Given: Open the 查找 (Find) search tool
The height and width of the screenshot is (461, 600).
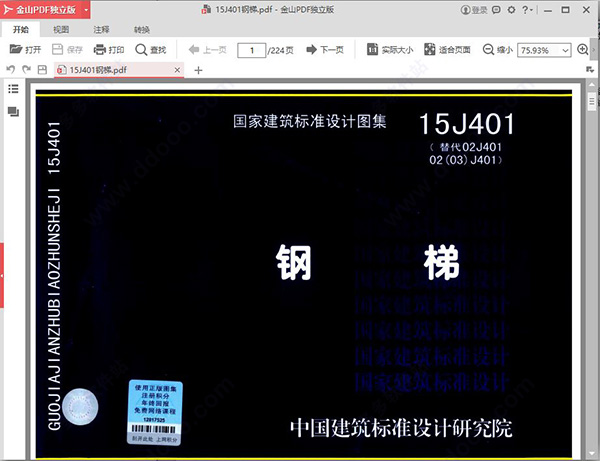Looking at the screenshot, I should (151, 50).
